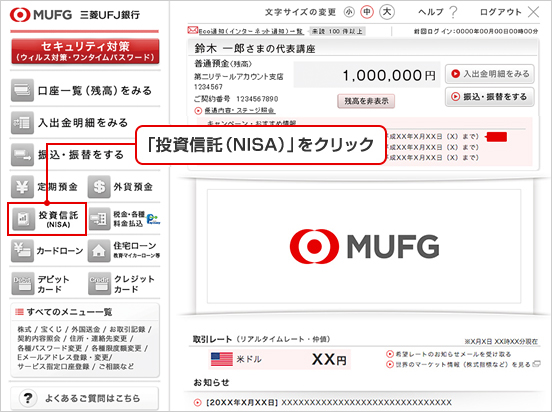The image size is (552, 412).
Task: Click the US flag beside 米ドル
Action: pyautogui.click(x=221, y=359)
